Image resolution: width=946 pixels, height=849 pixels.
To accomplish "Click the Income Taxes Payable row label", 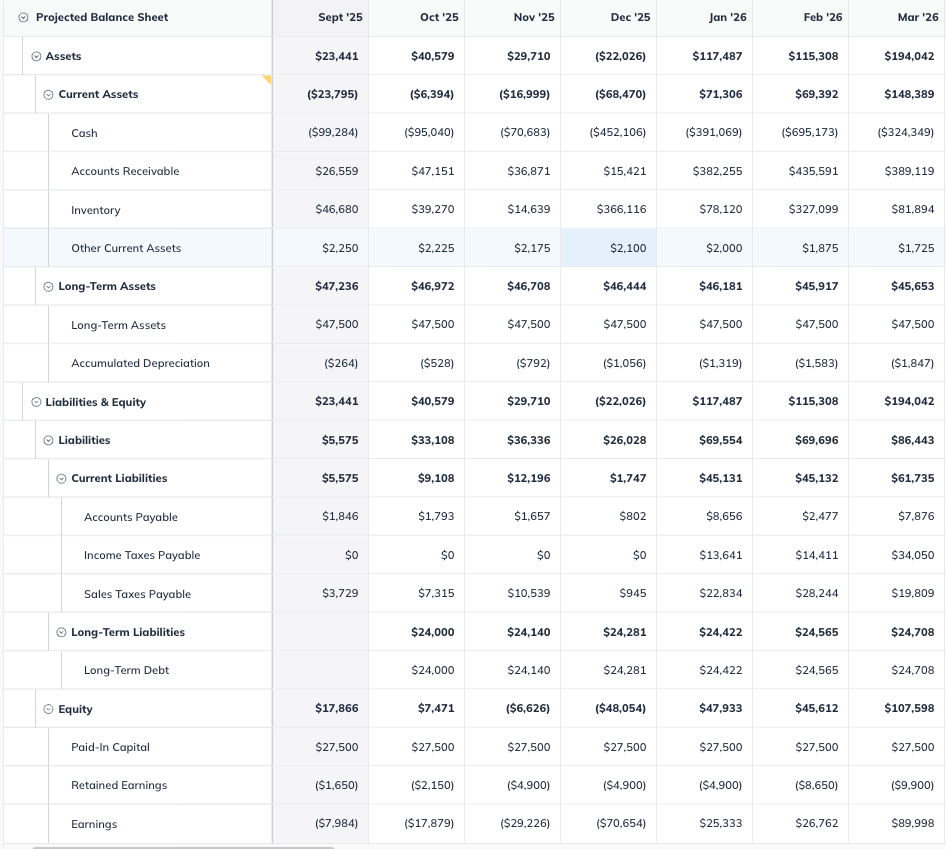I will [142, 555].
